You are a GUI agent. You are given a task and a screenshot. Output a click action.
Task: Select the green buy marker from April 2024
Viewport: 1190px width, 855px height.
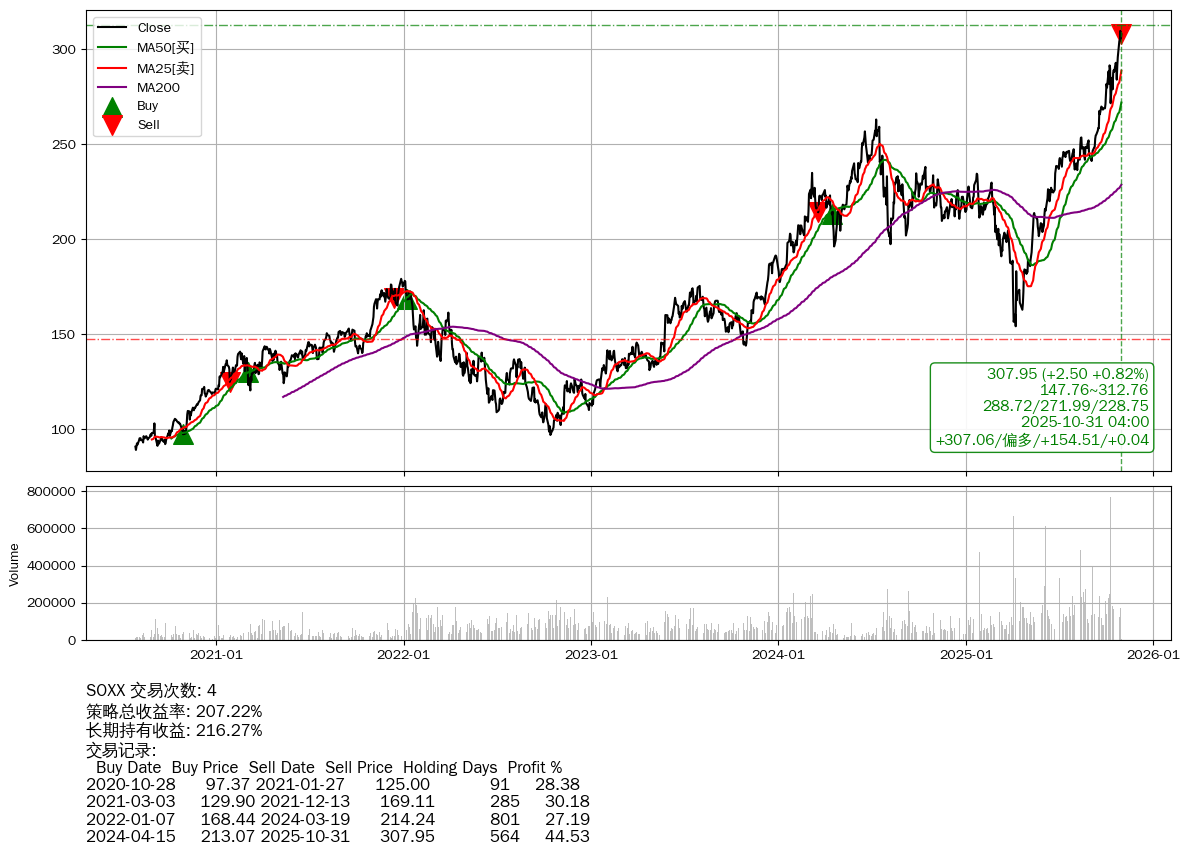coord(830,213)
